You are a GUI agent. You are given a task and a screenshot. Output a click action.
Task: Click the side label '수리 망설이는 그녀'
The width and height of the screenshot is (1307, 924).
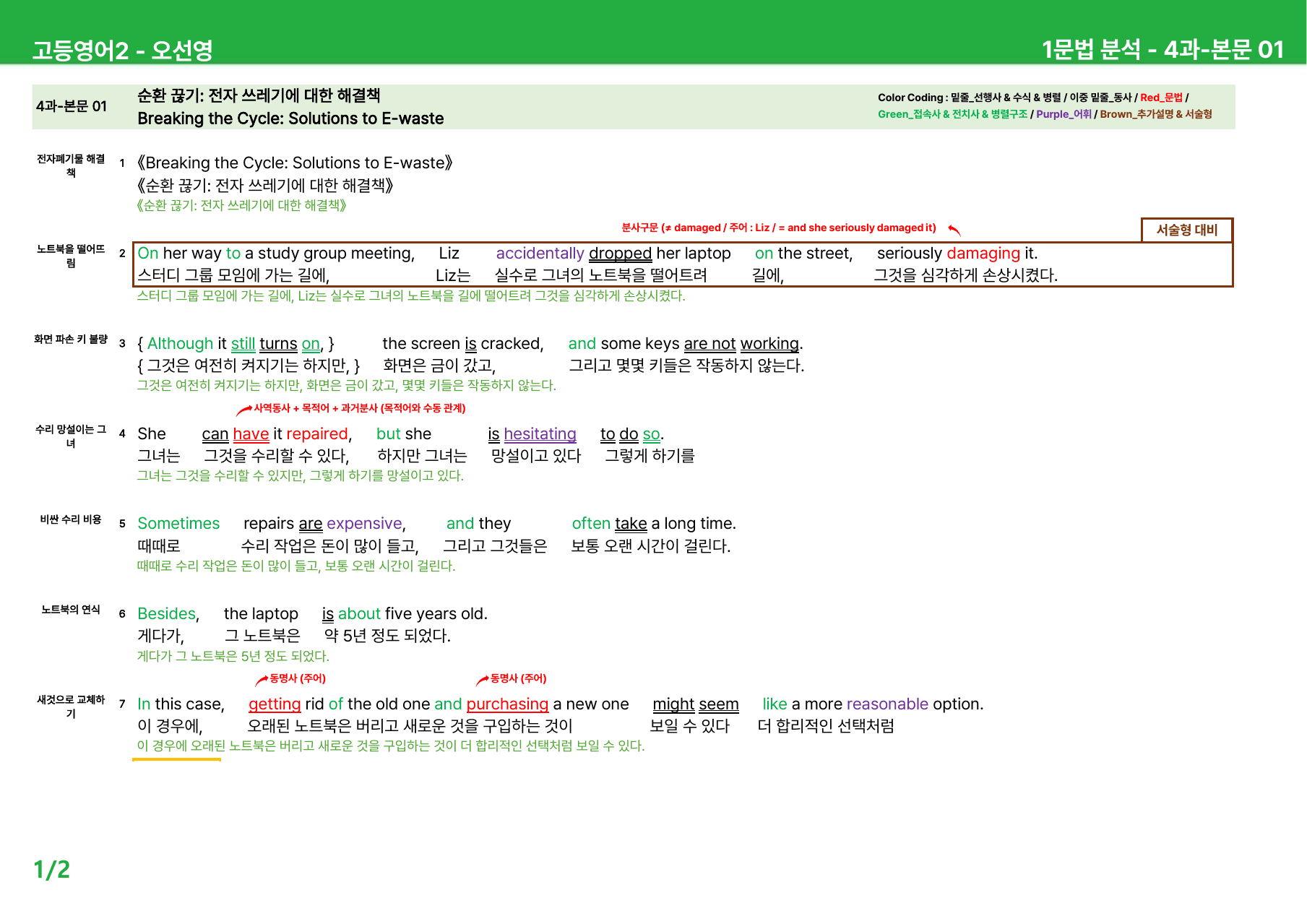(71, 436)
